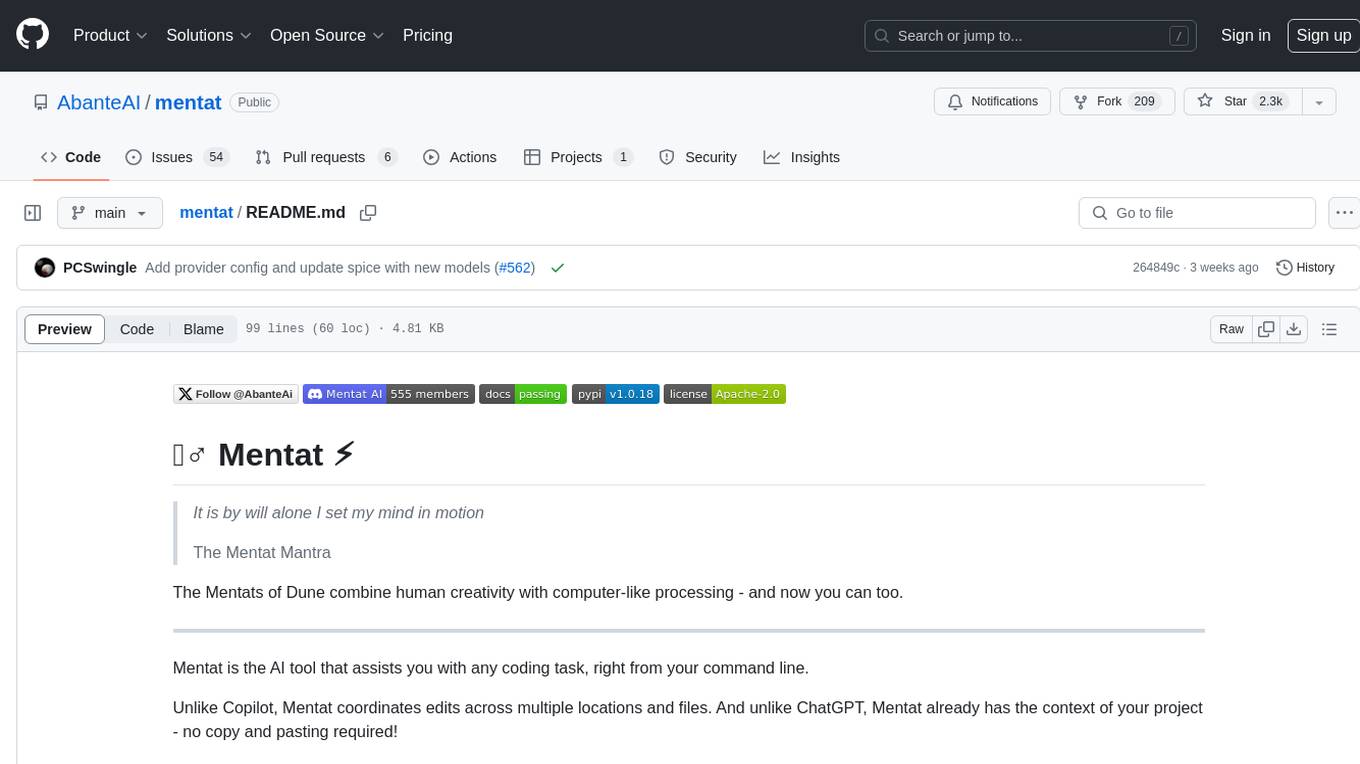Go to mentat root in breadcrumb
This screenshot has width=1360, height=764.
click(x=206, y=213)
